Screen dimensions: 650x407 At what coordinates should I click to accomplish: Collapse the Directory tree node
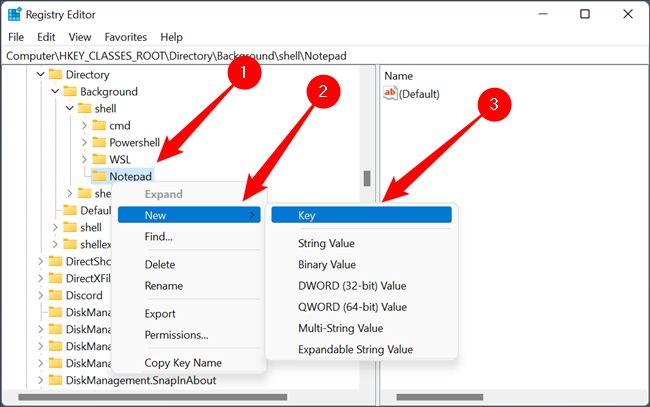click(x=41, y=74)
